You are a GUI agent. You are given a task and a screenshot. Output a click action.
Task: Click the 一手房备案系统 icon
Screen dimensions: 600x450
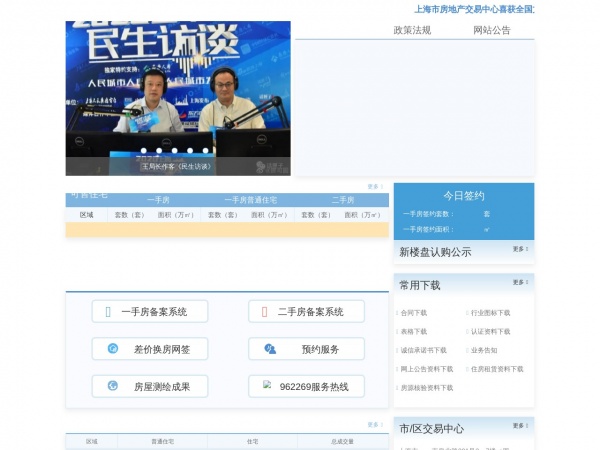[108, 312]
